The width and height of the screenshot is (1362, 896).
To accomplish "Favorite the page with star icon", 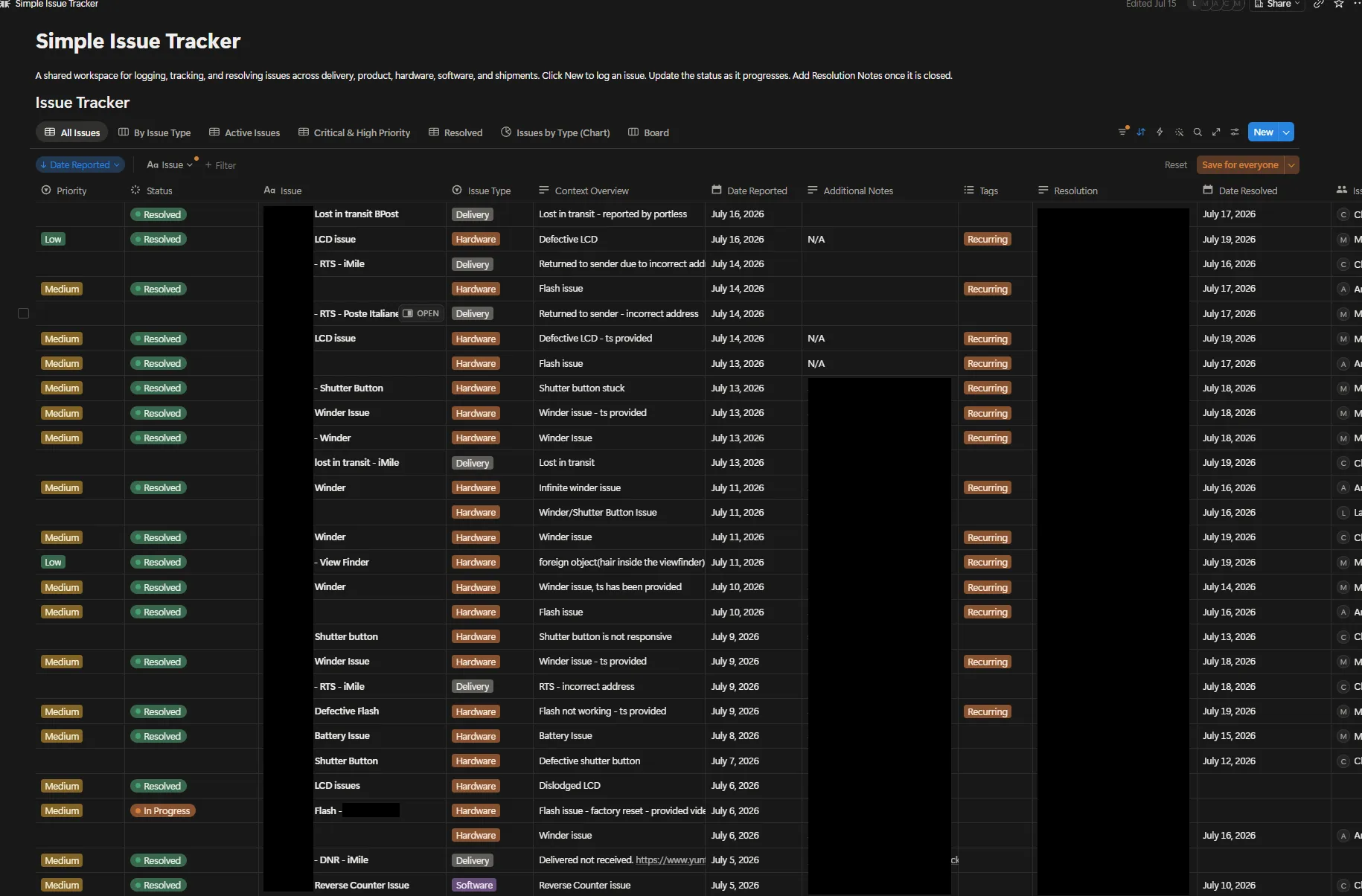I will [1338, 4].
